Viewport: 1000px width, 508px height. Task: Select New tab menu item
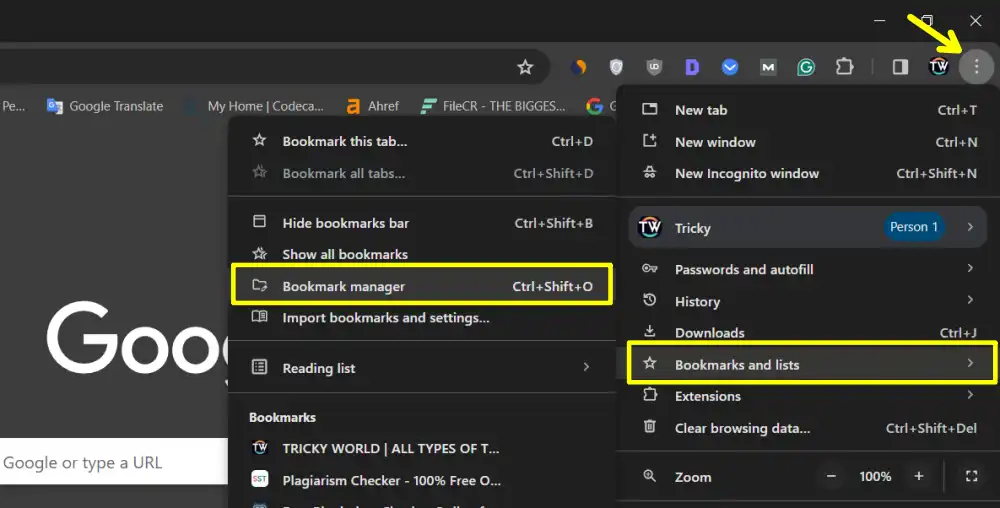809,110
